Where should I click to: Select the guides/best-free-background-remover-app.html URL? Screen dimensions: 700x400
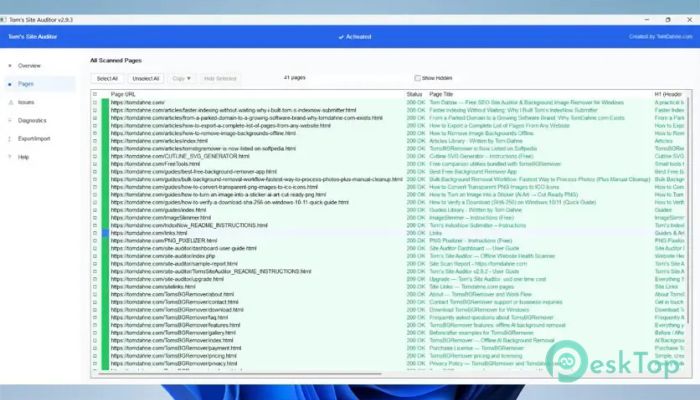coord(194,171)
